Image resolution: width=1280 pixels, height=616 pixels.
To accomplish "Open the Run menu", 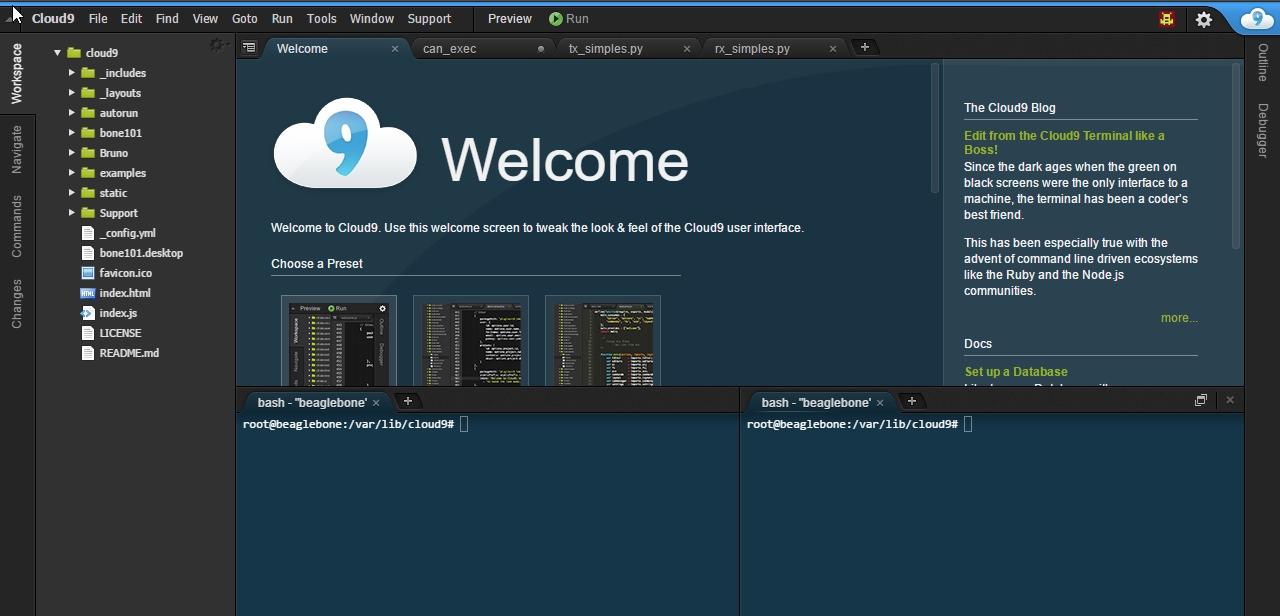I will 282,19.
